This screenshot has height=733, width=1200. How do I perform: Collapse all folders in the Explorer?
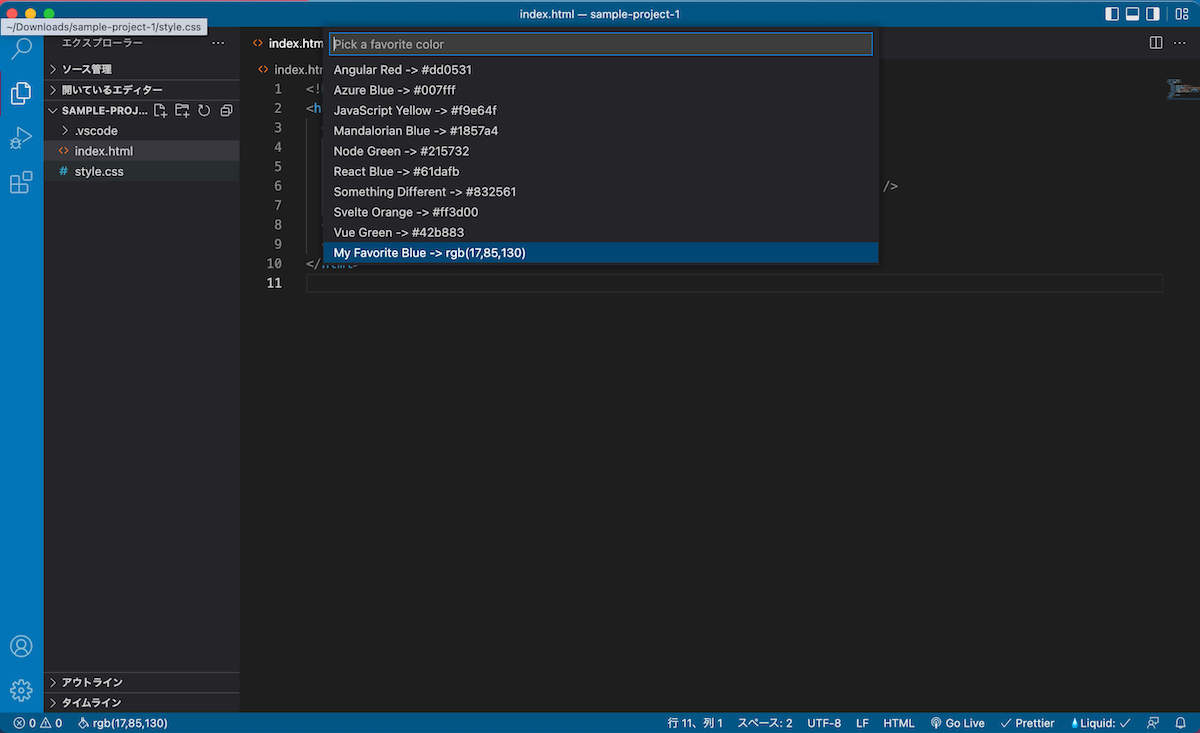click(x=226, y=110)
